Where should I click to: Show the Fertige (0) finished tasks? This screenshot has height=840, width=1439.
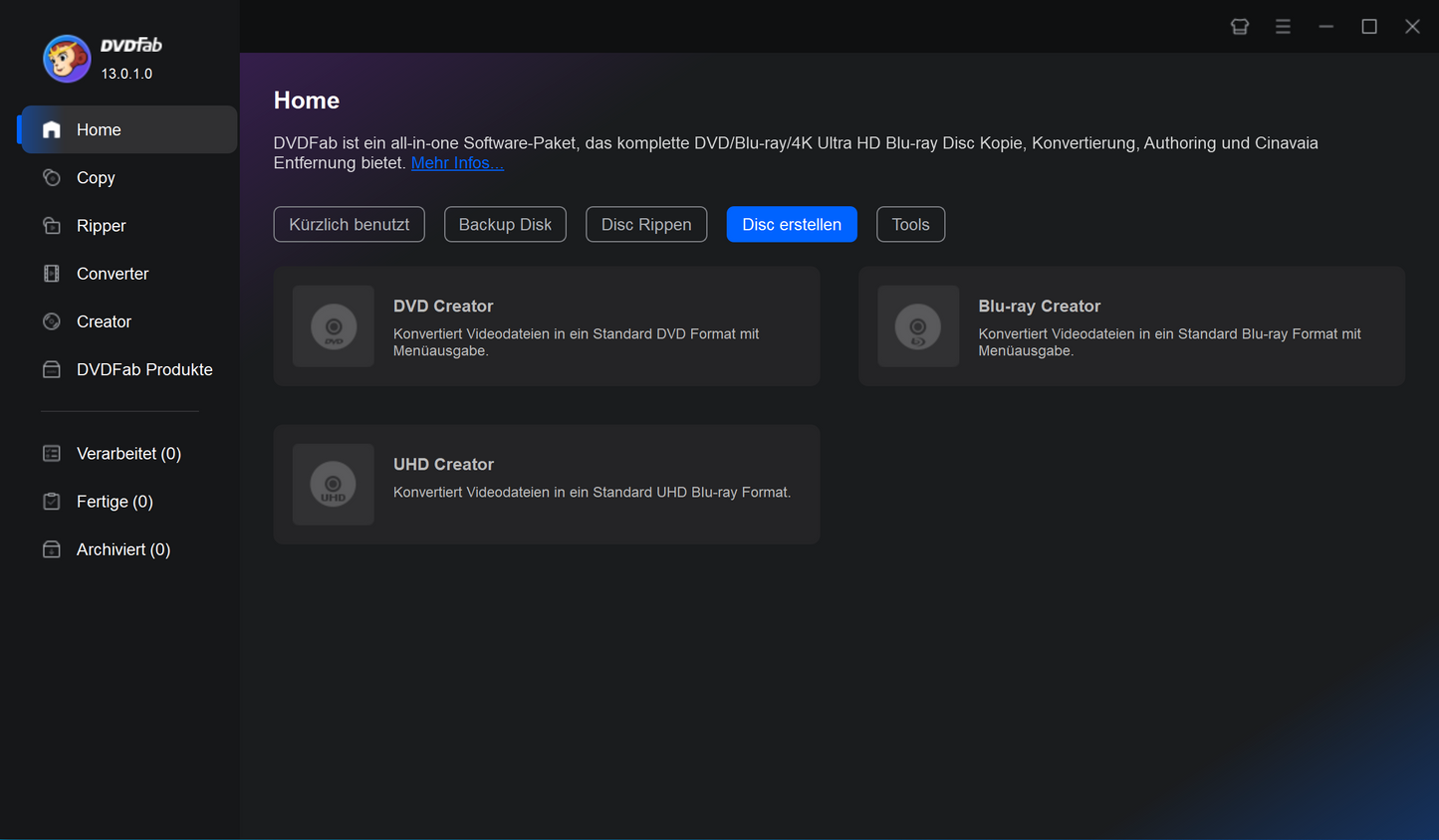coord(115,502)
